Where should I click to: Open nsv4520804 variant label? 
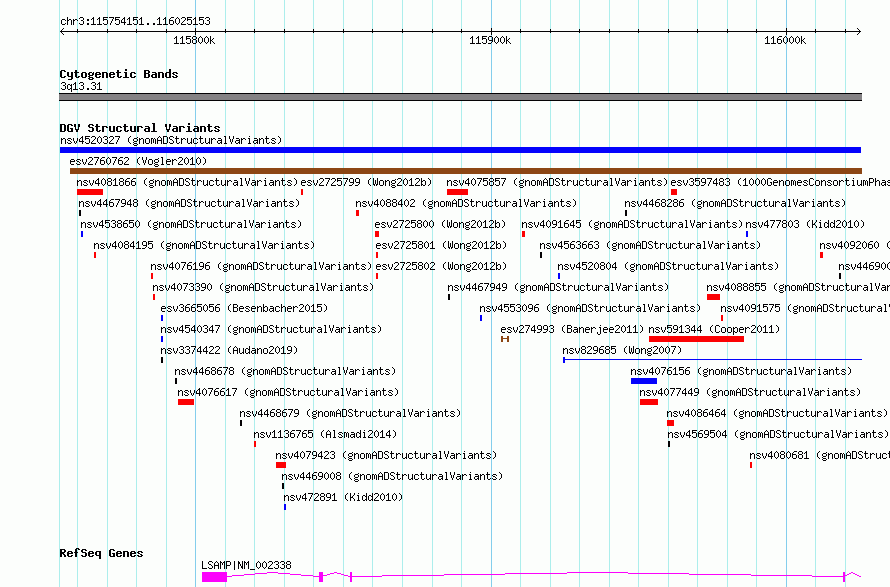[x=668, y=266]
